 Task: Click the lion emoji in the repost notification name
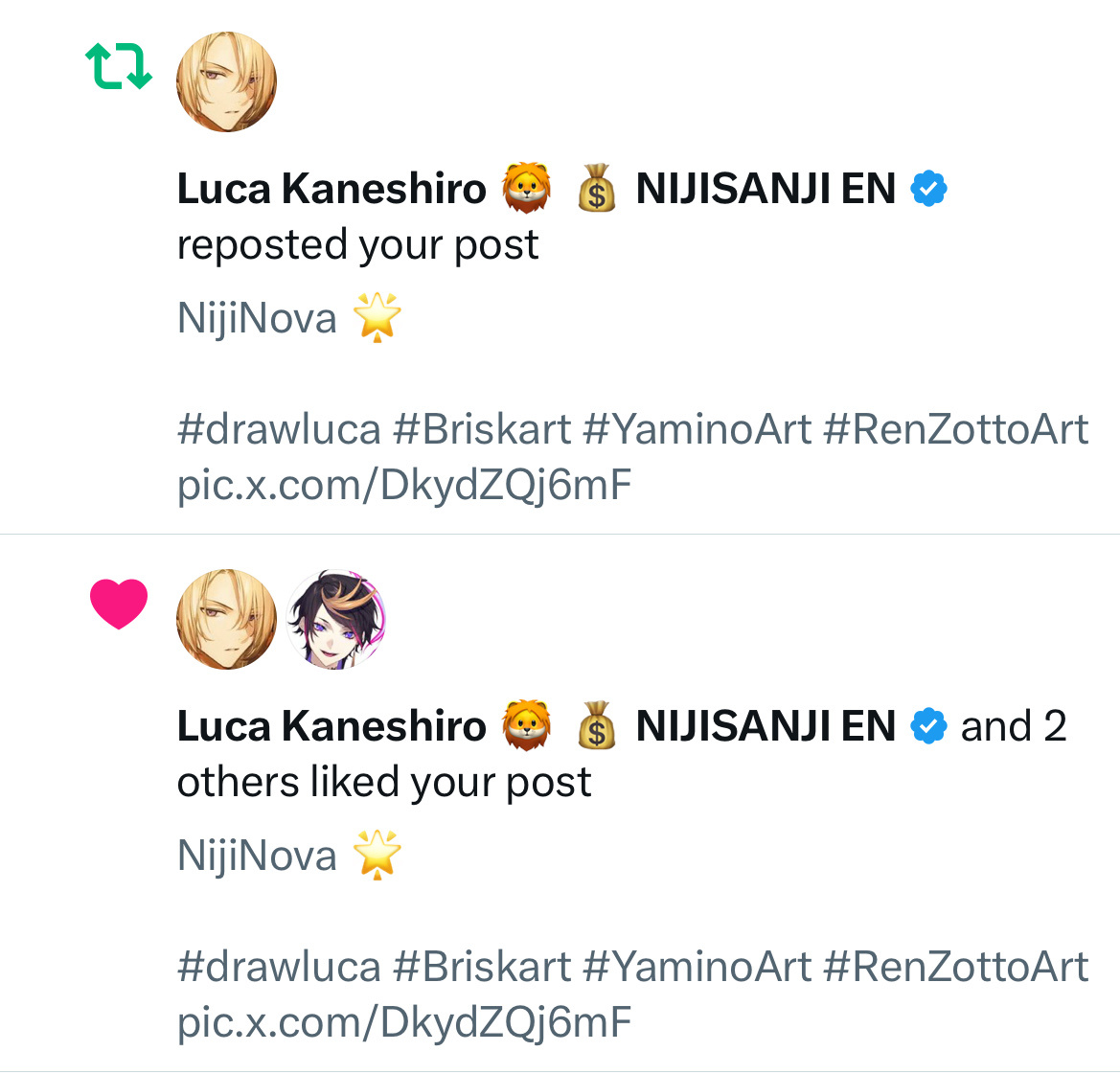point(526,188)
